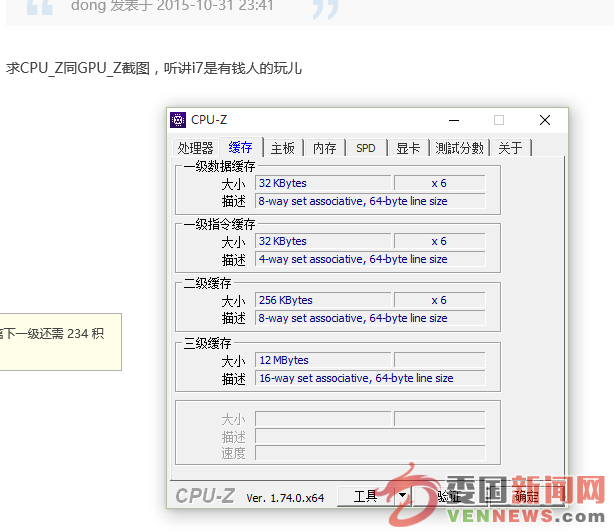Expand the 工具 dropdown arrow
This screenshot has width=614, height=532.
(x=402, y=496)
